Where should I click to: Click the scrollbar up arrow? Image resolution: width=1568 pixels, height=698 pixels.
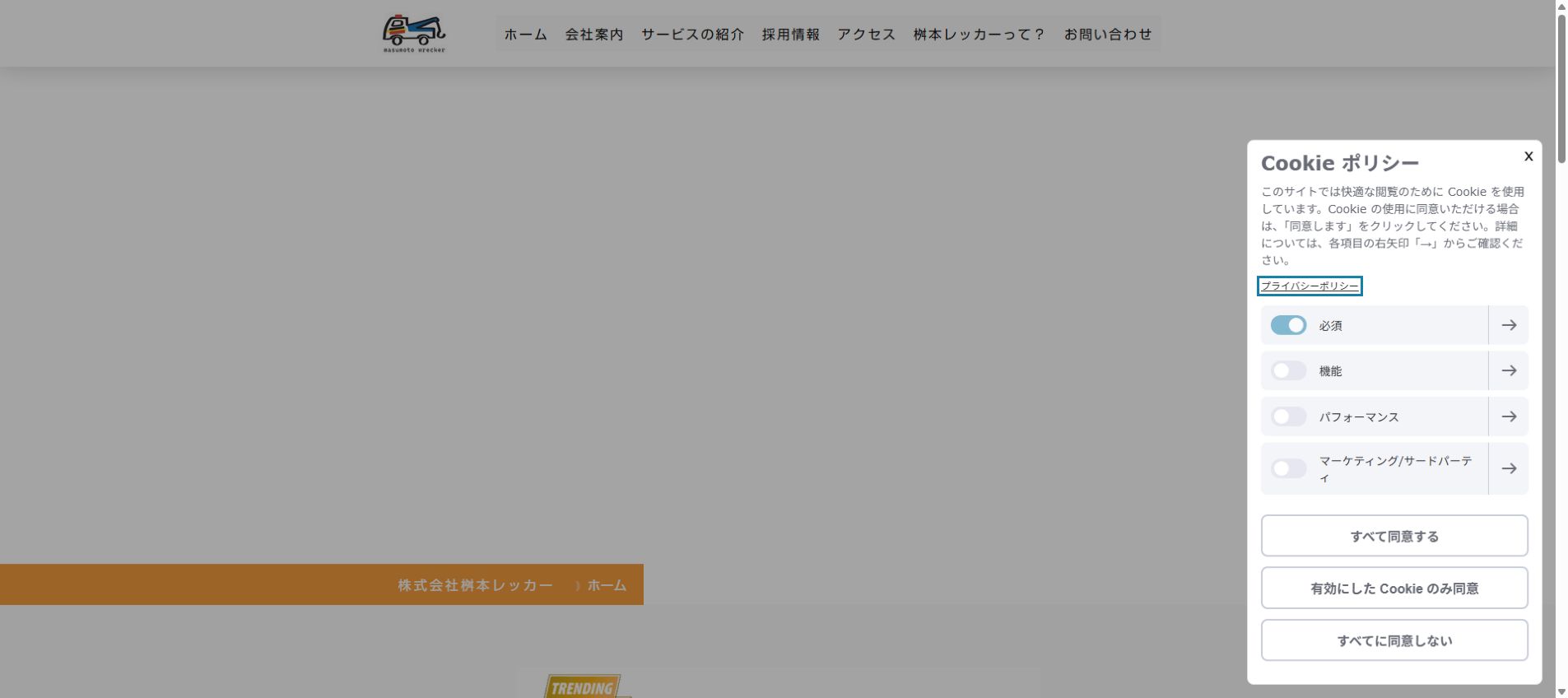coord(1561,7)
